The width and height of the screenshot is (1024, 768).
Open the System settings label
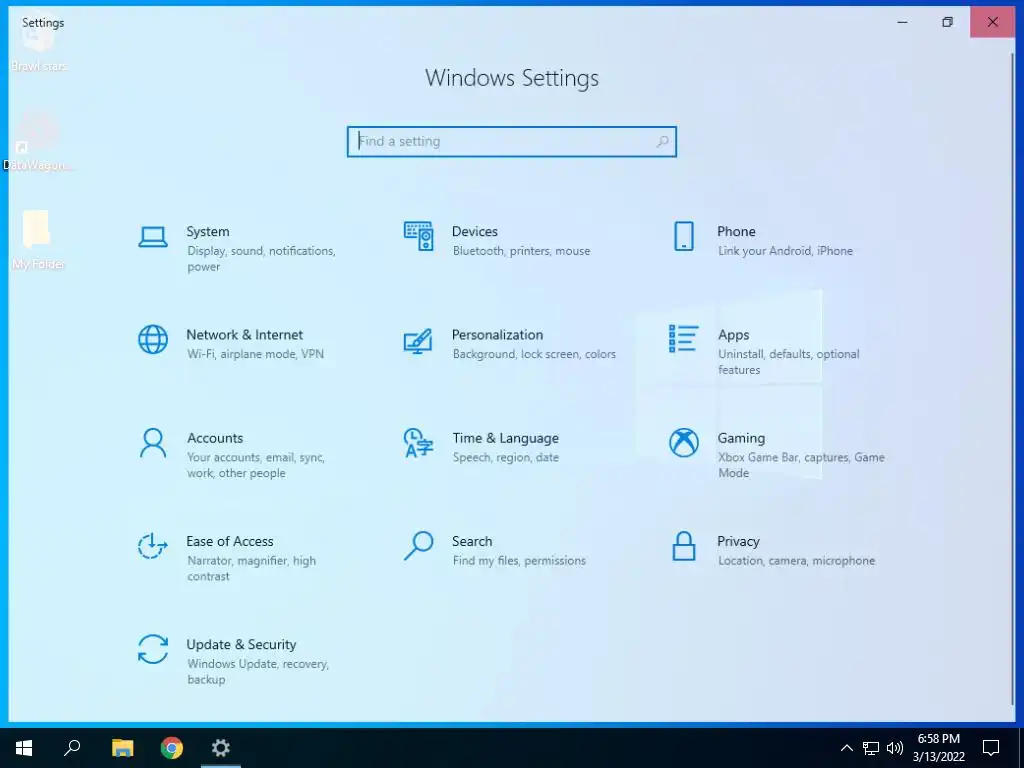coord(208,231)
